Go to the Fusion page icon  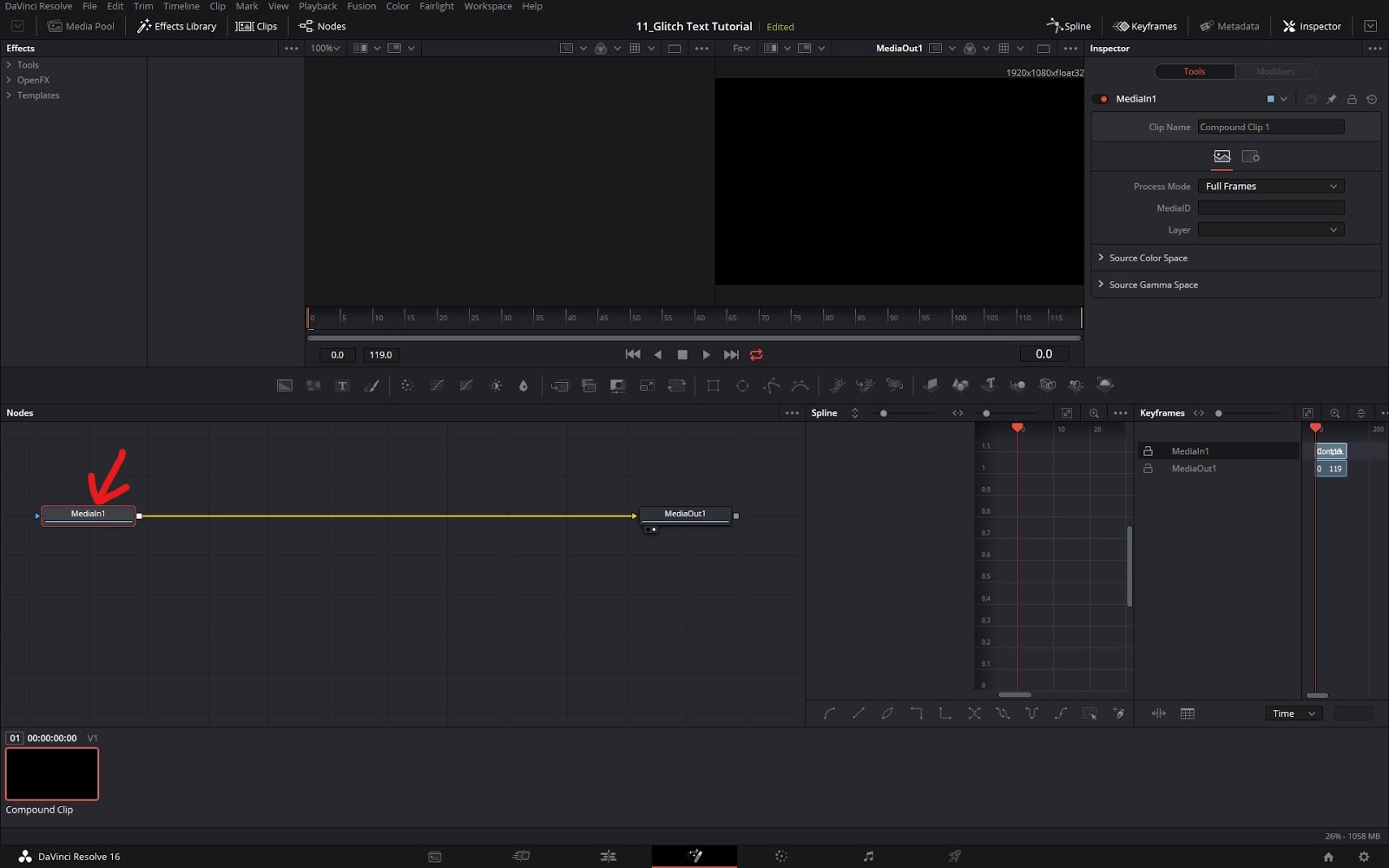(694, 856)
